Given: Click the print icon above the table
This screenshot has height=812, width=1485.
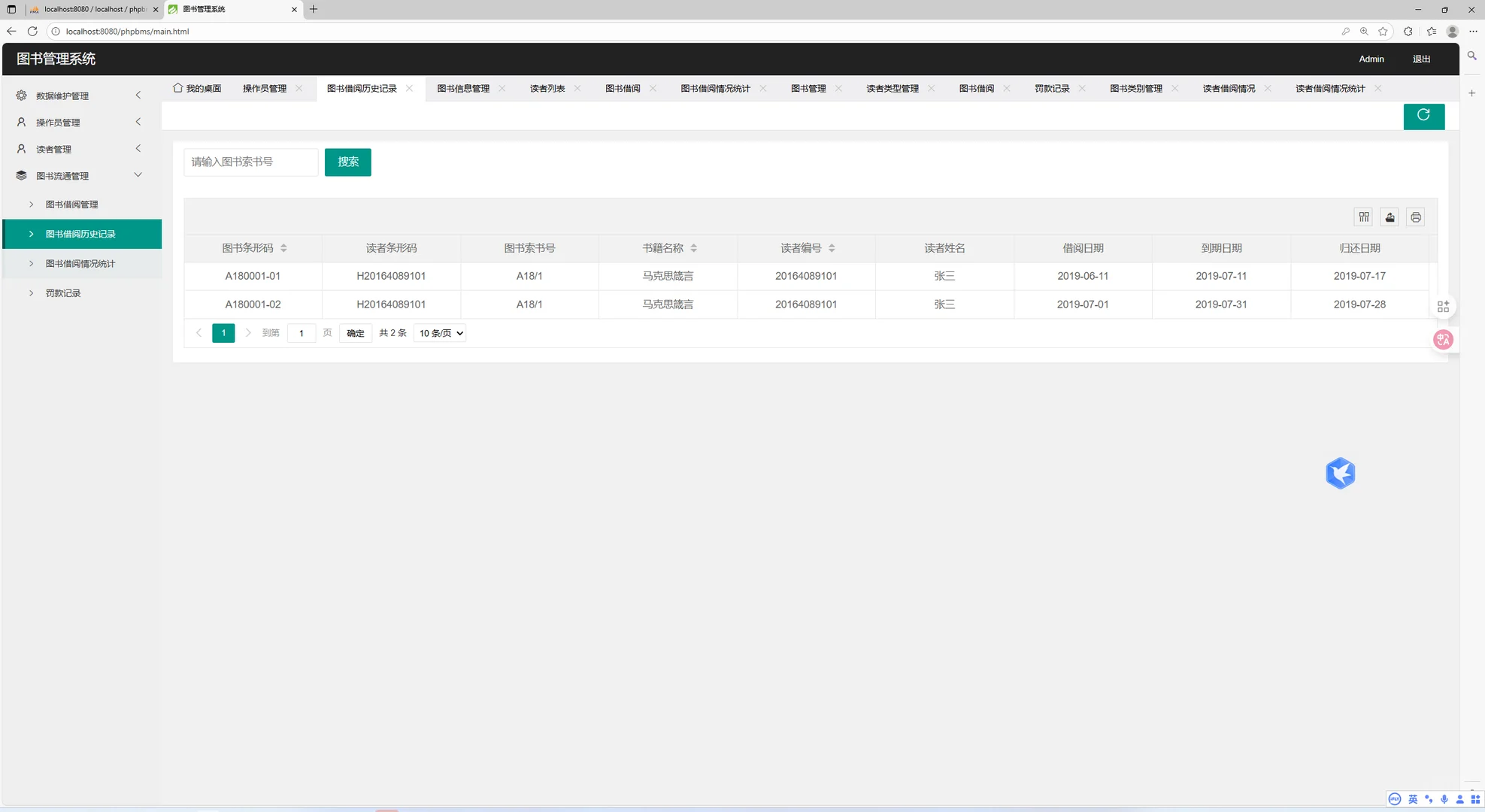Looking at the screenshot, I should pyautogui.click(x=1415, y=217).
